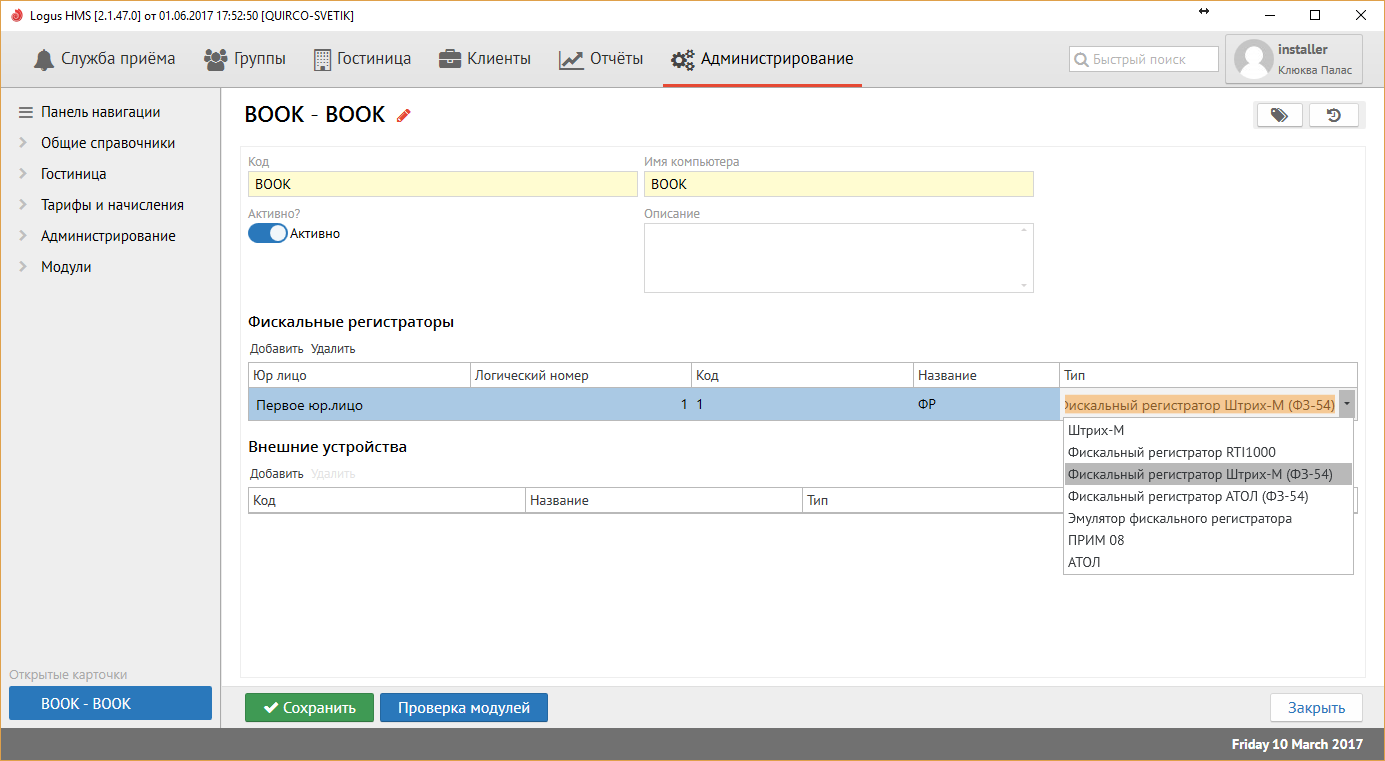Viewport: 1385px width, 761px height.
Task: Switch to the Клиенты tab
Action: 485,59
